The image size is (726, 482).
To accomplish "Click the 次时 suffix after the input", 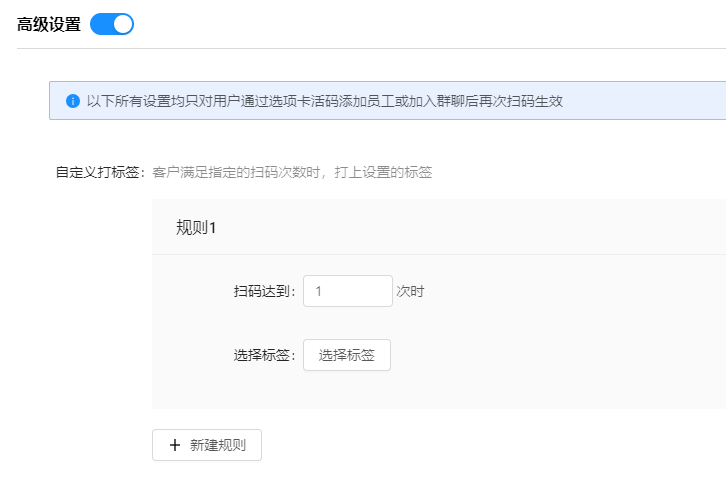I will click(x=410, y=291).
